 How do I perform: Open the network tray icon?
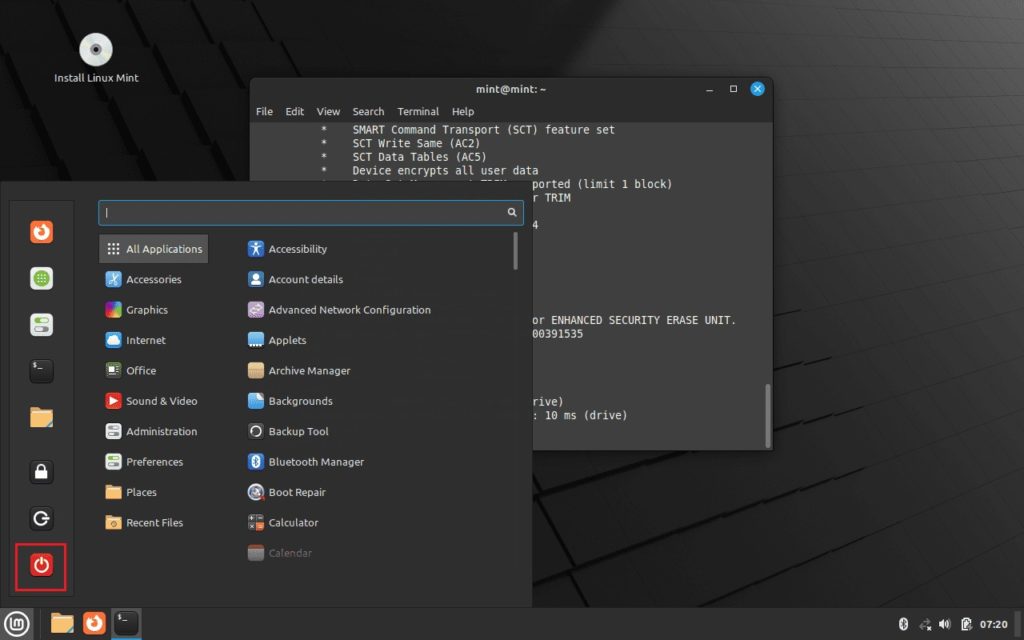click(925, 624)
